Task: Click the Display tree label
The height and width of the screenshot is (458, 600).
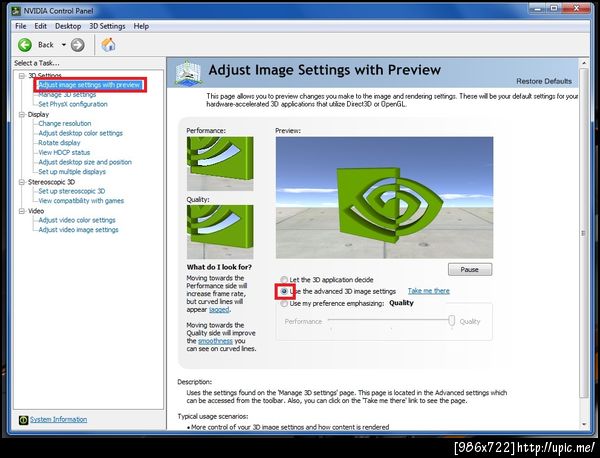Action: [x=38, y=114]
